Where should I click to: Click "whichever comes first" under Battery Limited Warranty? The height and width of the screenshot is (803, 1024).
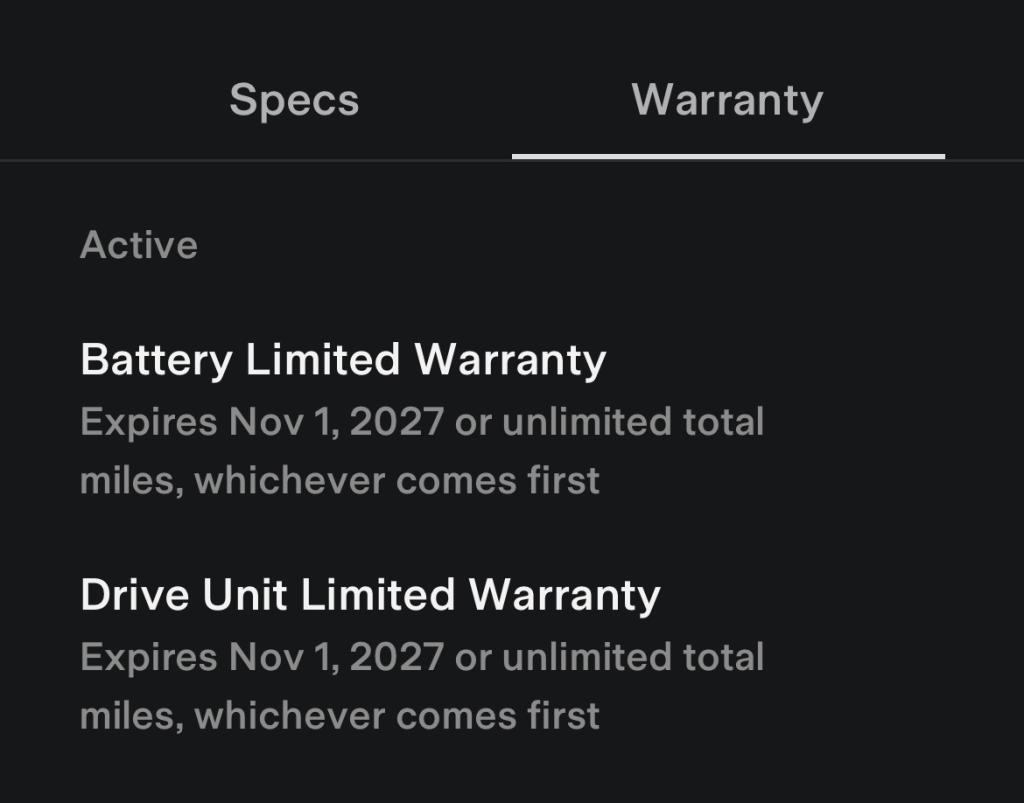click(x=397, y=481)
